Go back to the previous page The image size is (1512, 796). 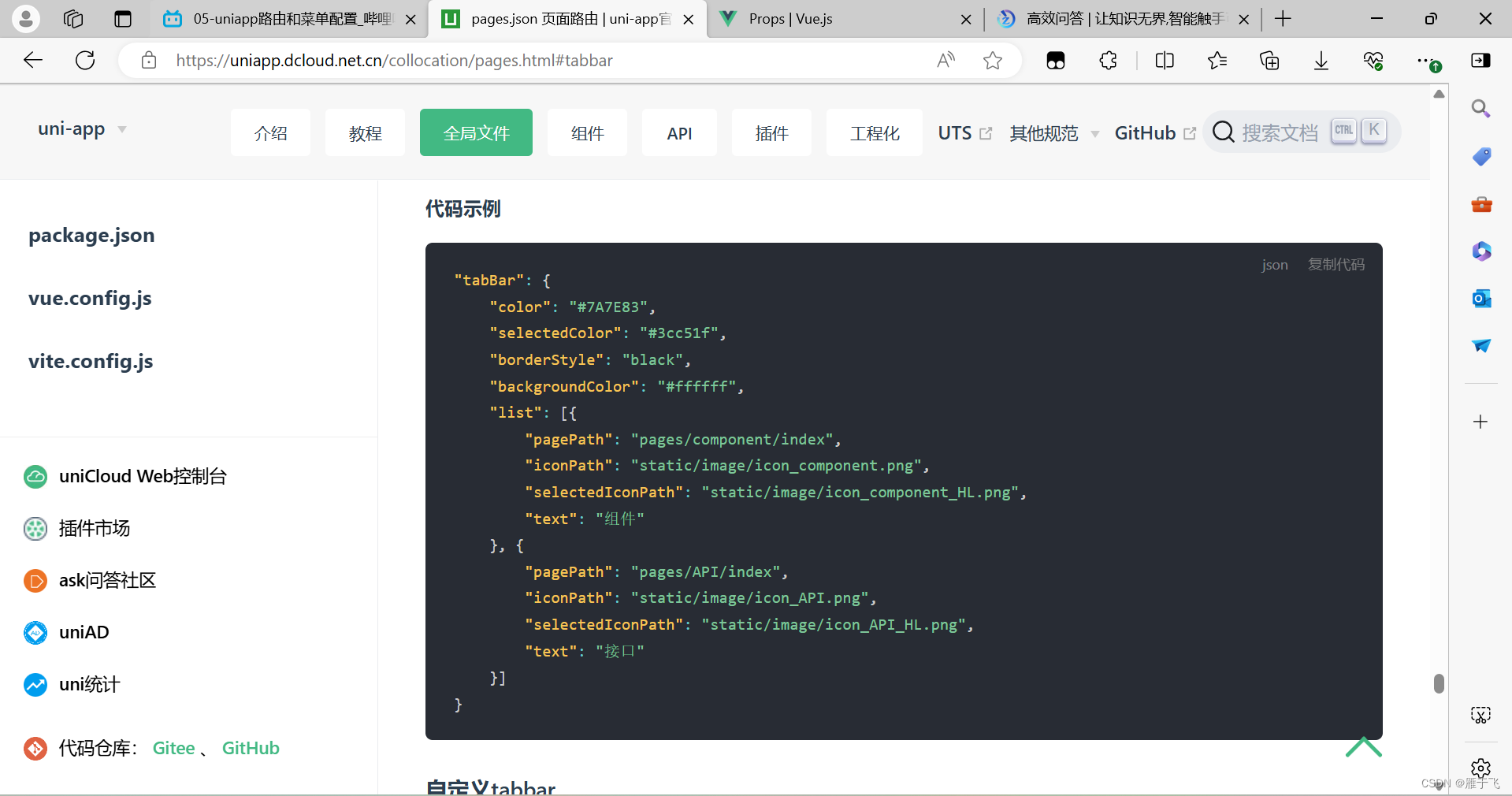point(33,60)
